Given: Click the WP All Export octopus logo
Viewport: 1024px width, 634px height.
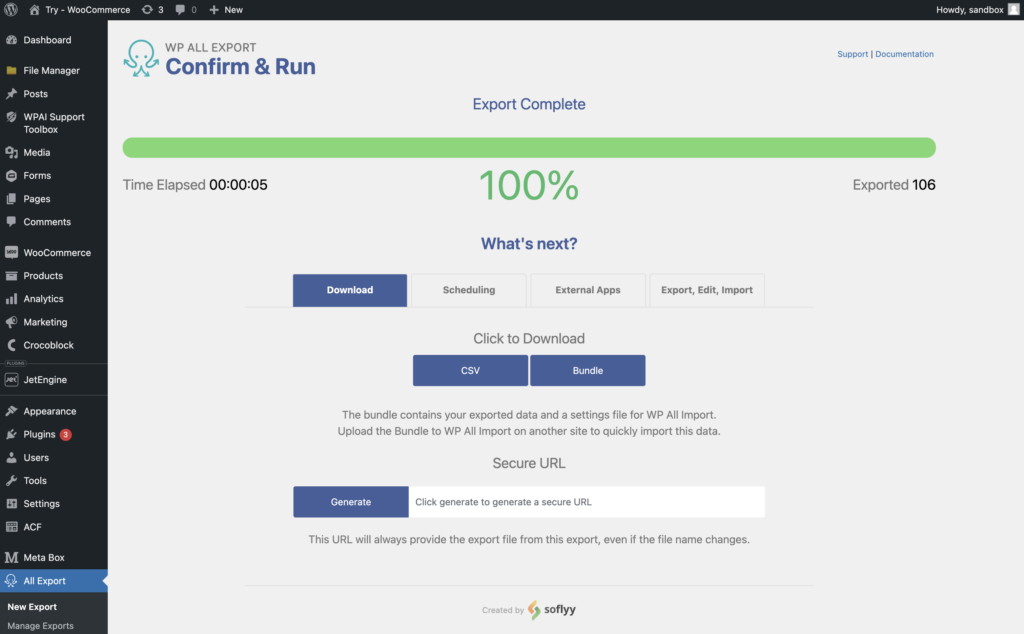Looking at the screenshot, I should point(140,59).
